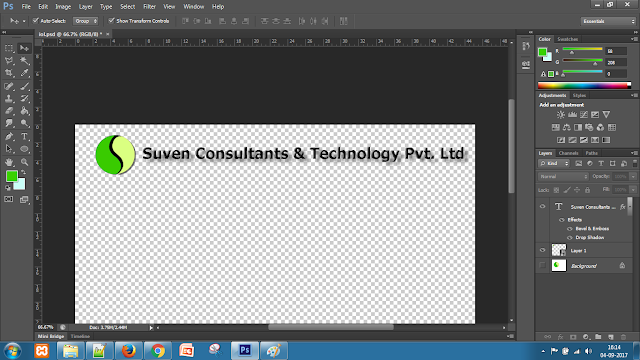Select the Background layer thumbnail
Screen dimensions: 640x360
tap(559, 265)
